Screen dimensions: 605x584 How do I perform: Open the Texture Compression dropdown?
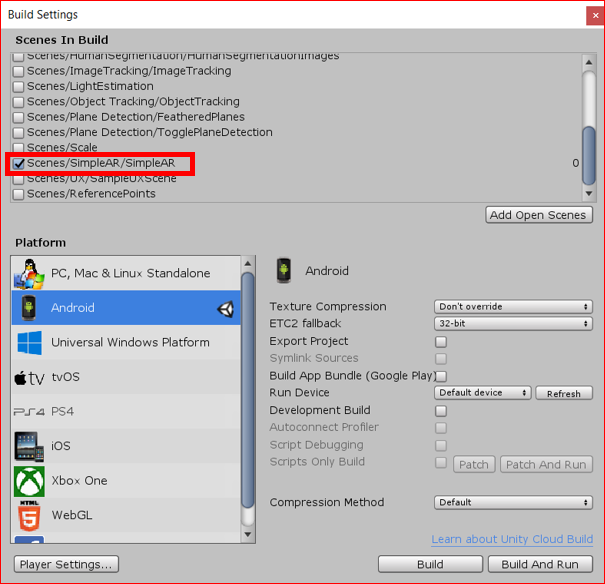pyautogui.click(x=513, y=307)
